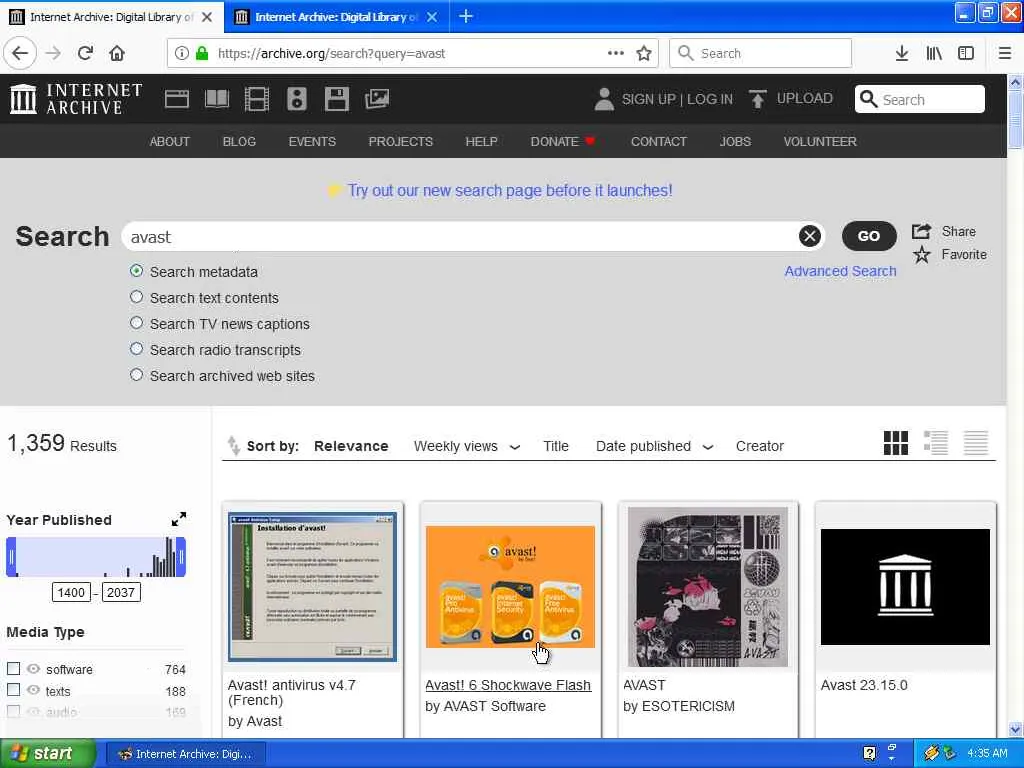
Task: Switch to compact list view
Action: pyautogui.click(x=976, y=443)
